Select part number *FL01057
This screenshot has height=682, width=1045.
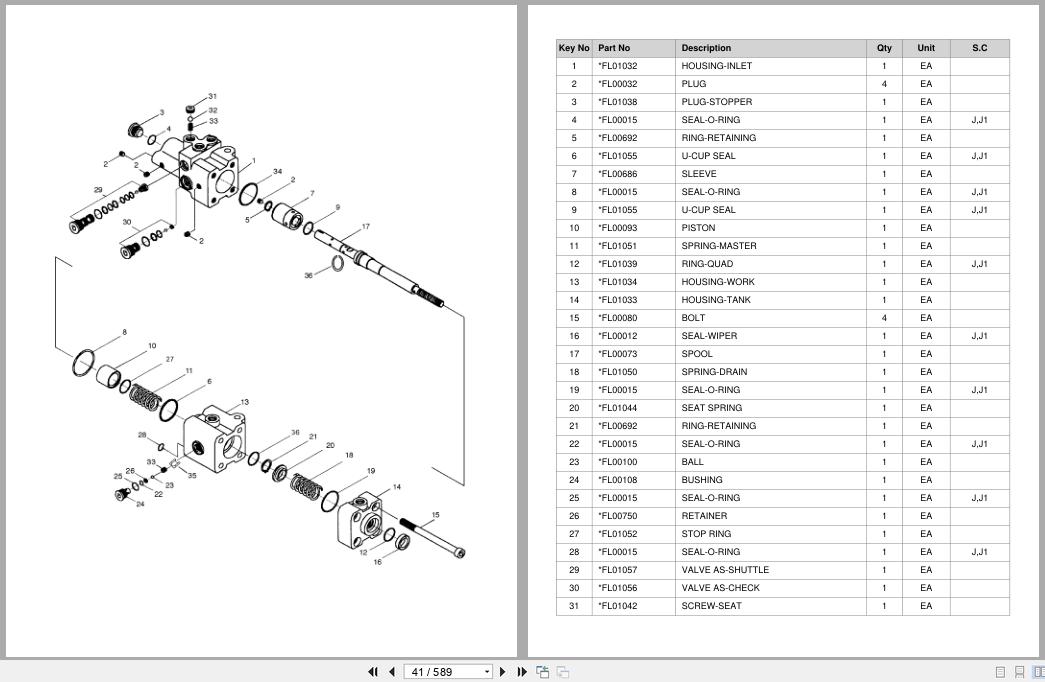click(x=617, y=570)
